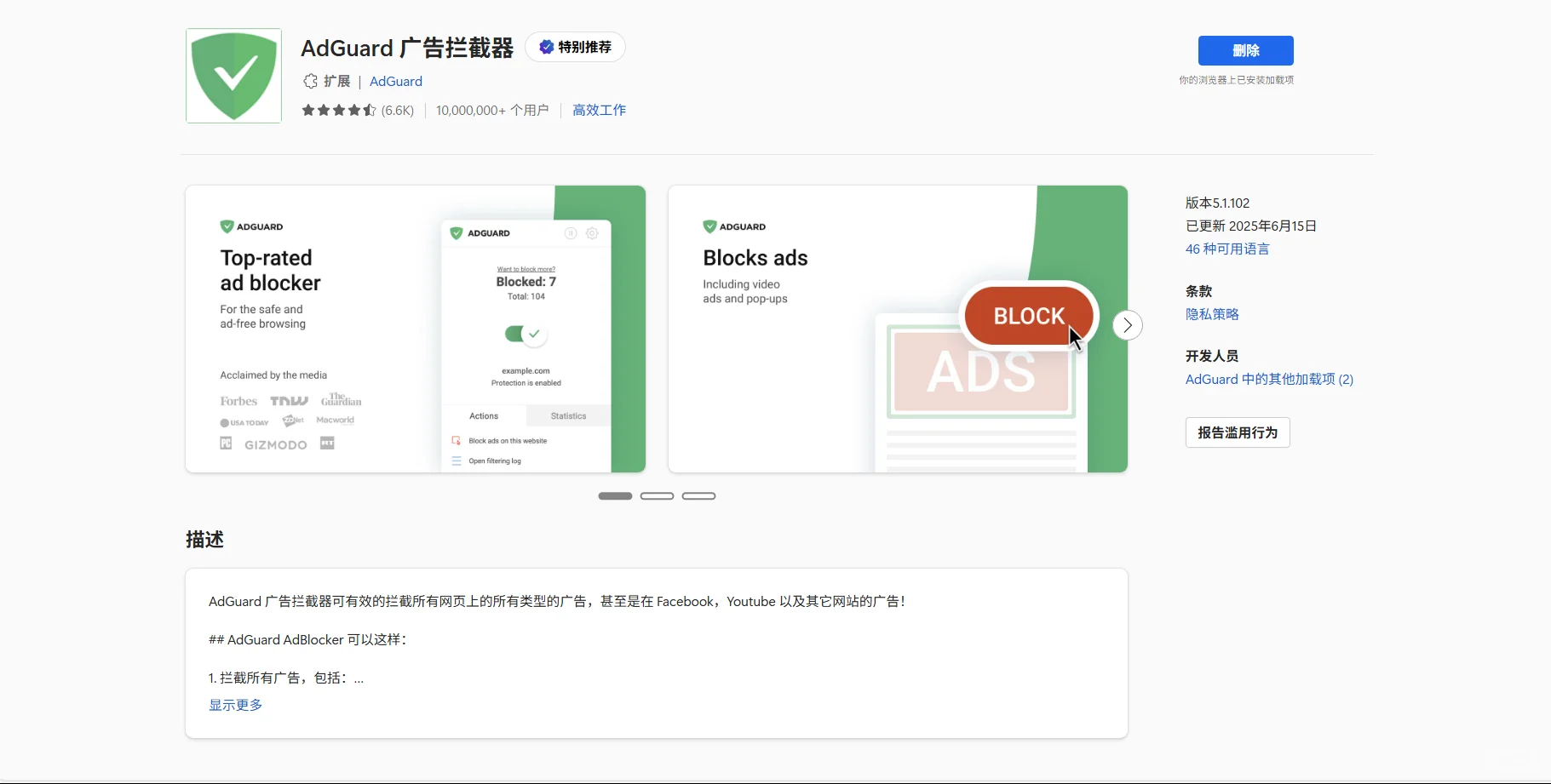Click the second carousel dot indicator
Image resolution: width=1551 pixels, height=784 pixels.
pos(657,495)
